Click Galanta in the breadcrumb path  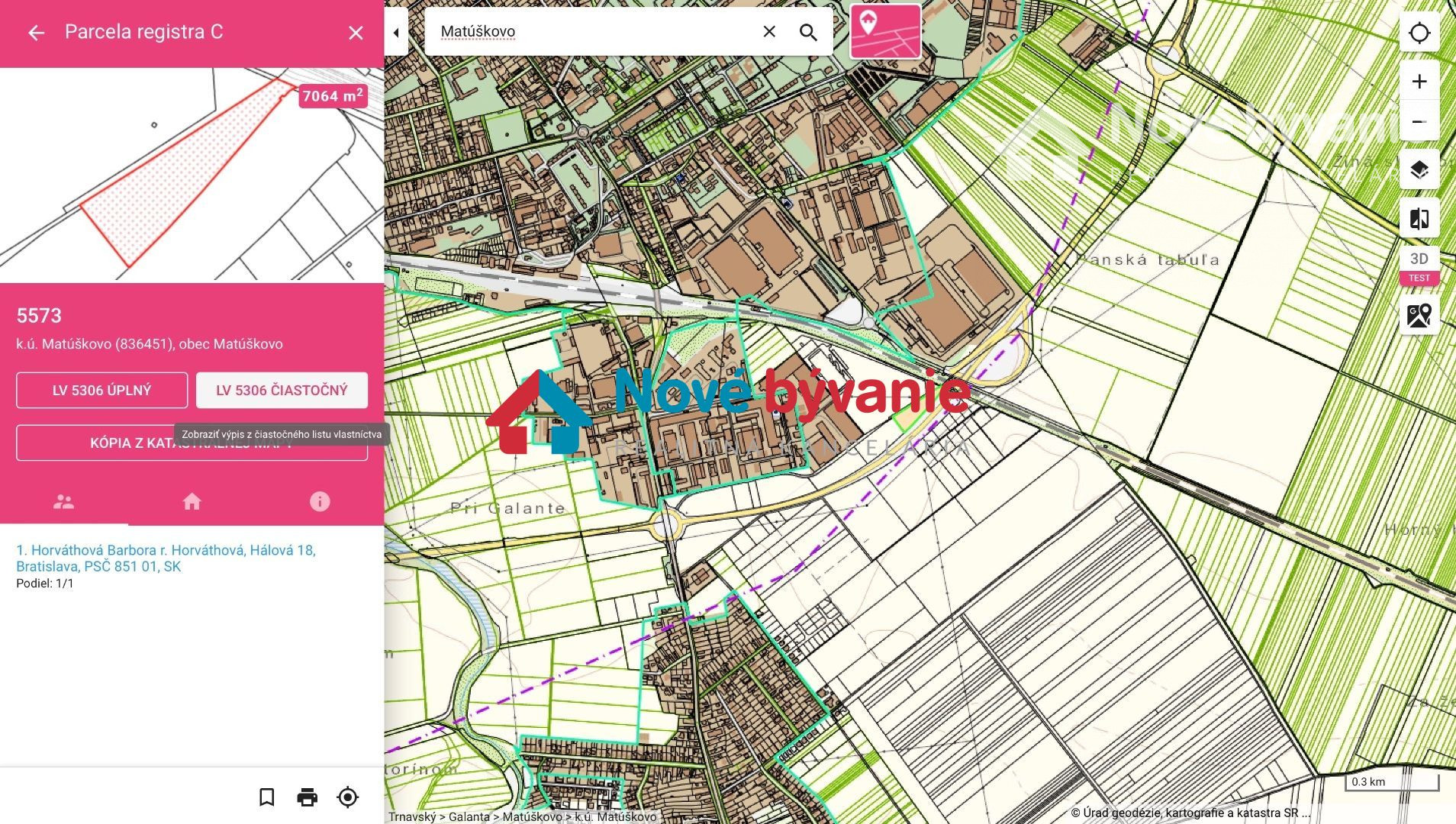pos(469,816)
